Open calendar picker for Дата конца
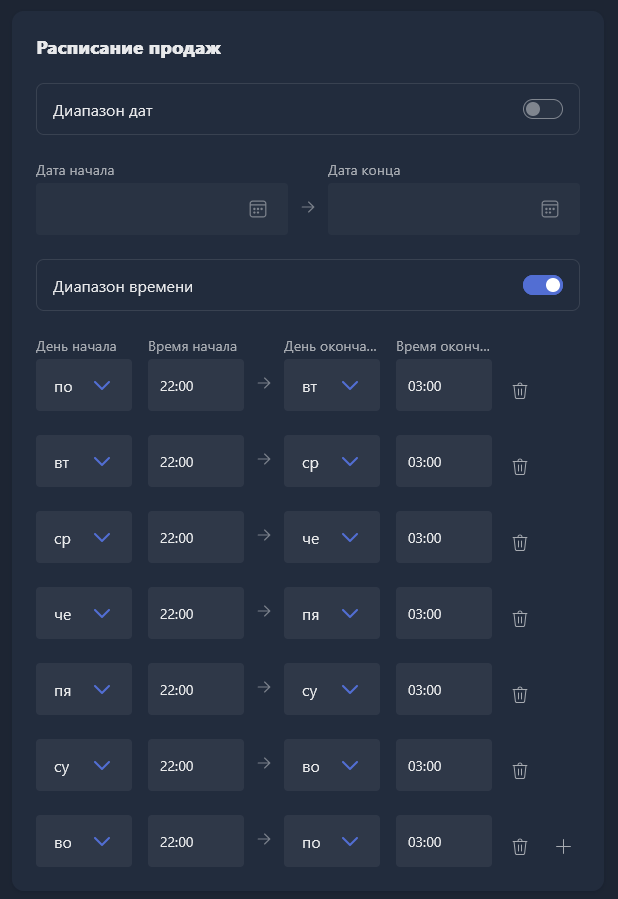Viewport: 618px width, 899px height. 550,209
